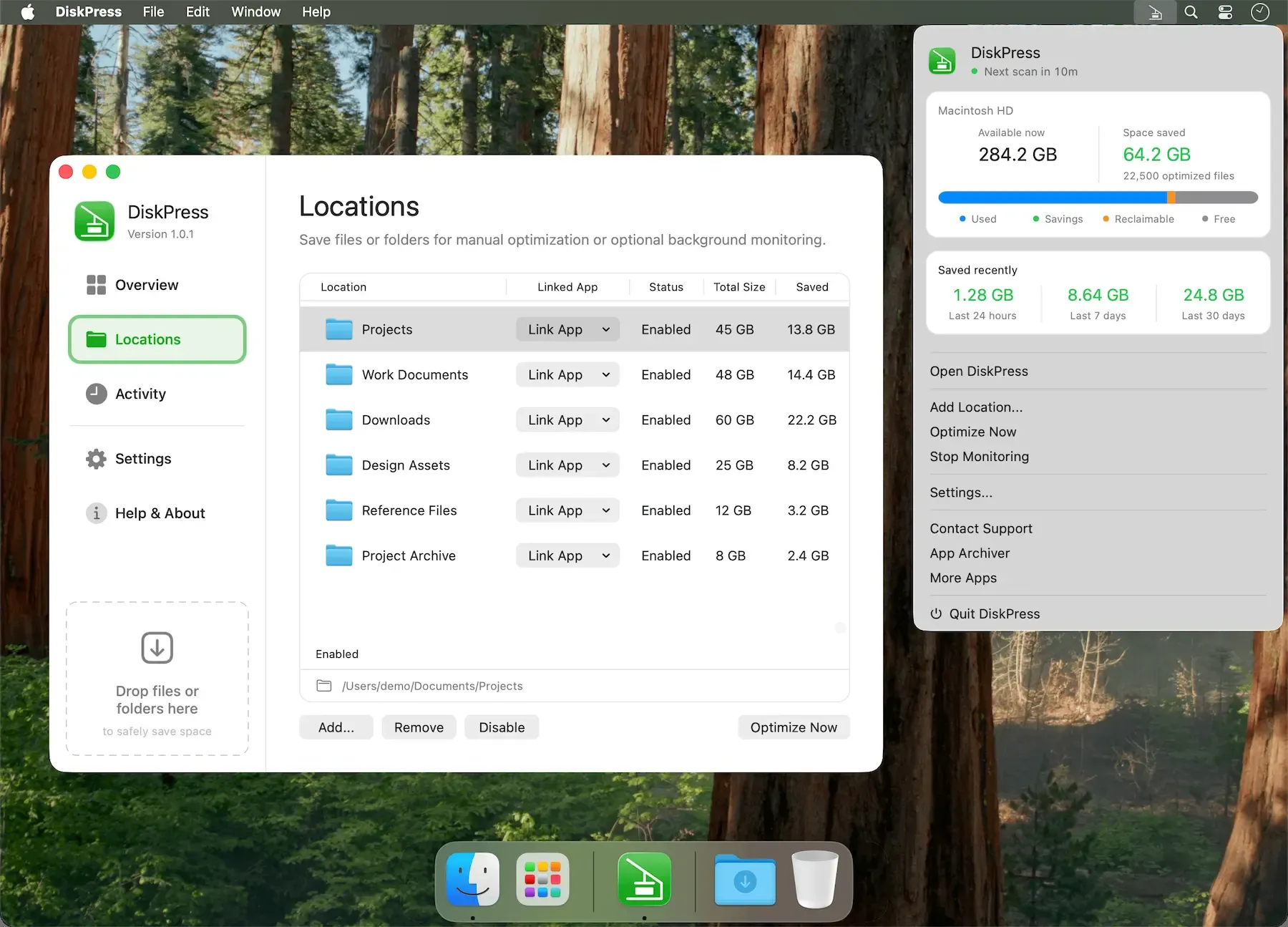Open Link App dropdown for Downloads
Viewport: 1288px width, 927px height.
[567, 419]
